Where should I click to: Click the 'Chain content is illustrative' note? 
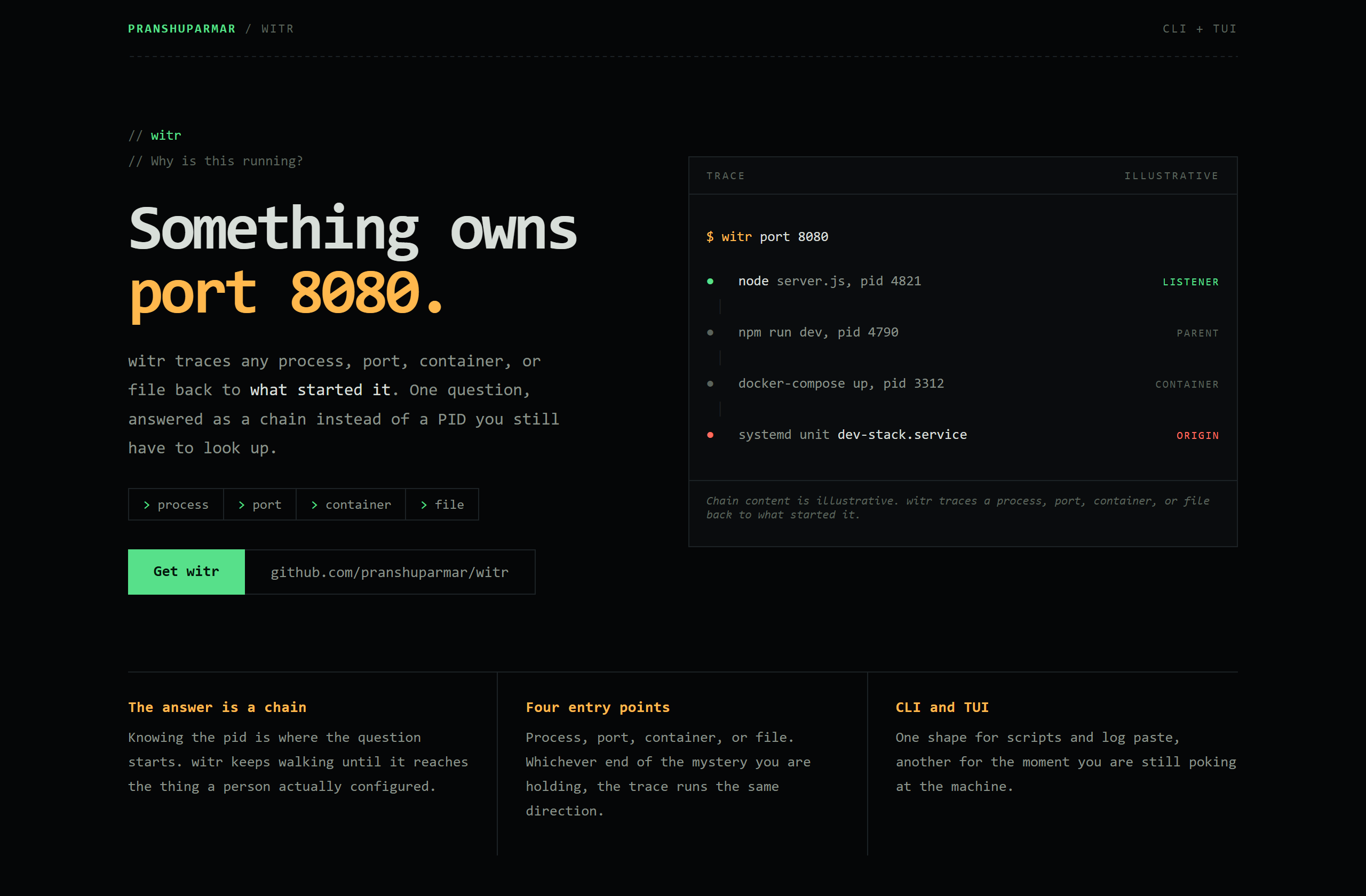click(957, 508)
